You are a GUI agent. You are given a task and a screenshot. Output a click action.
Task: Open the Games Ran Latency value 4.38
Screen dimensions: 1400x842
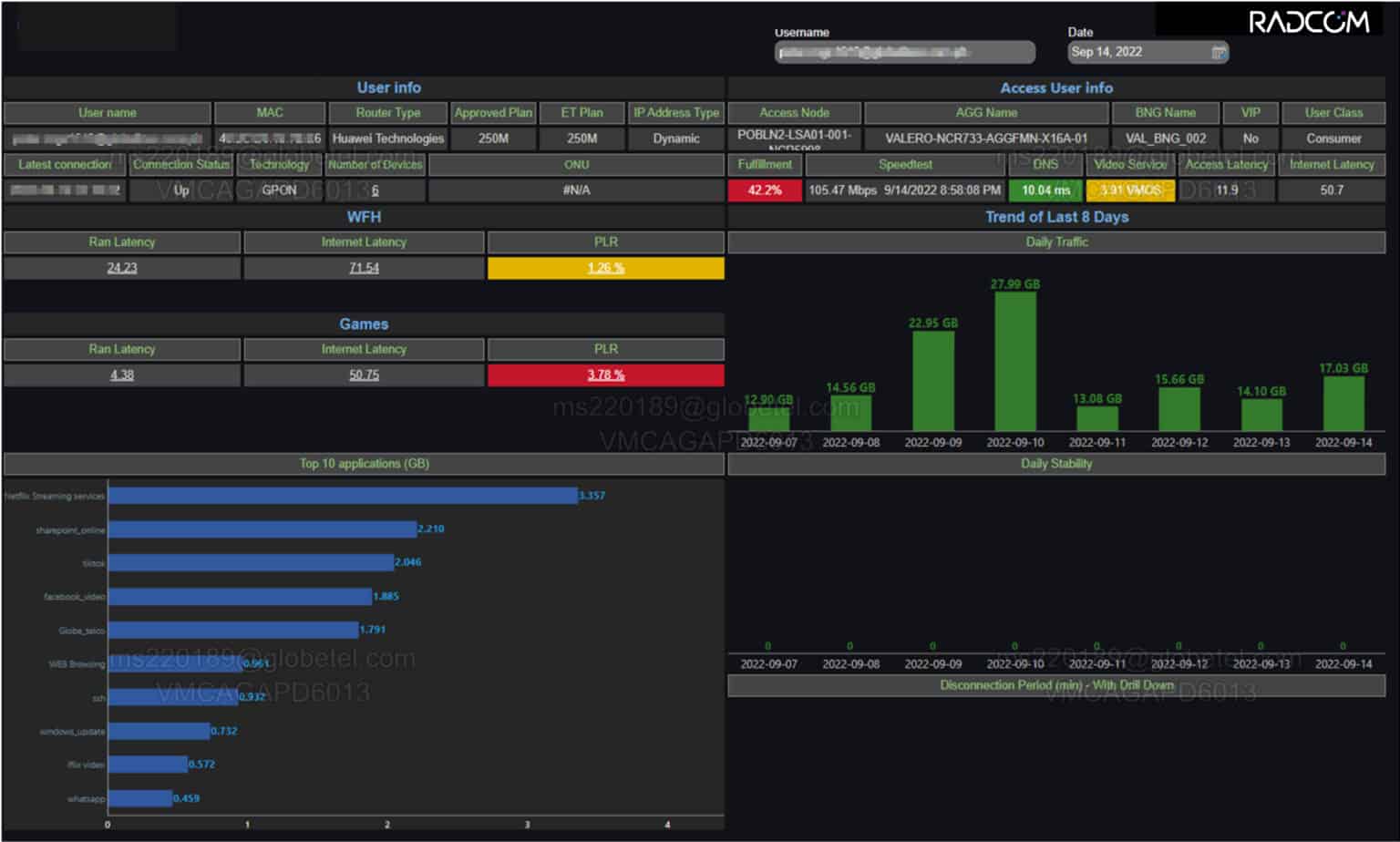(x=122, y=375)
